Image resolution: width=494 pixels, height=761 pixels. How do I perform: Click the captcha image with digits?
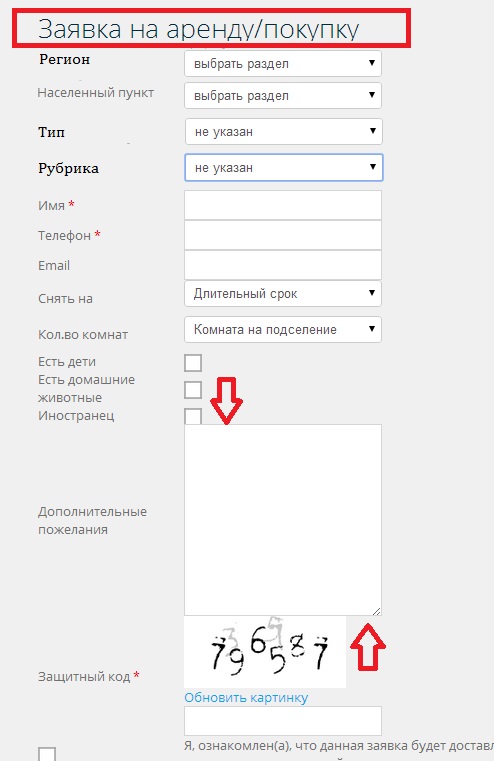[x=265, y=652]
